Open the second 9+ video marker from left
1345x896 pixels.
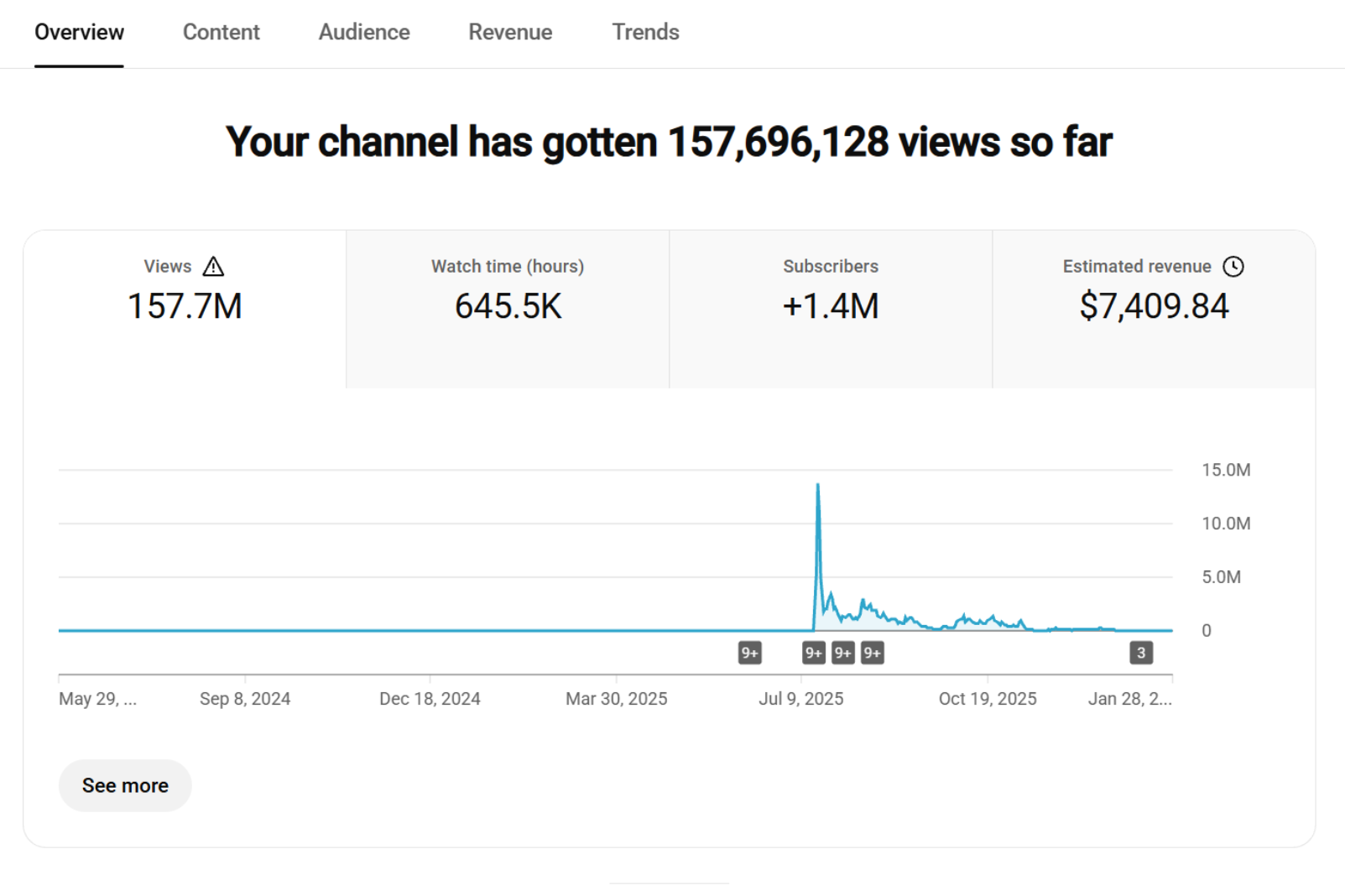[x=813, y=653]
